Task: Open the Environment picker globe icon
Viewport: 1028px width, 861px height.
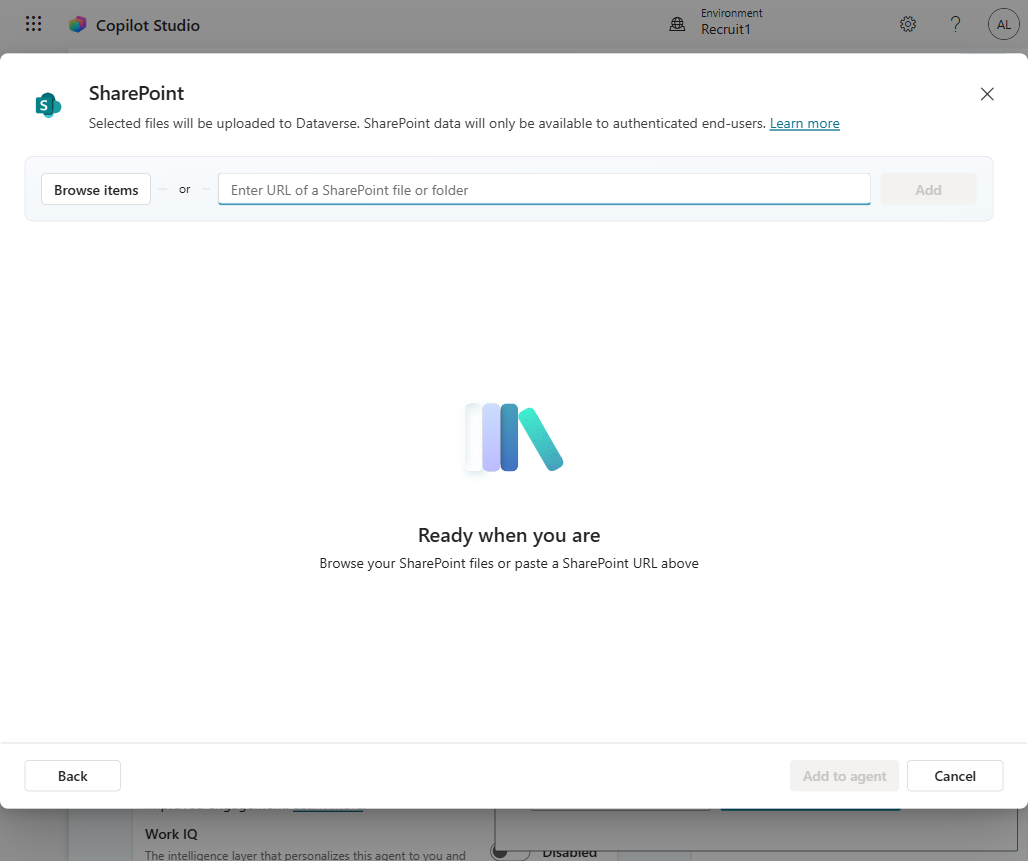Action: pyautogui.click(x=677, y=25)
